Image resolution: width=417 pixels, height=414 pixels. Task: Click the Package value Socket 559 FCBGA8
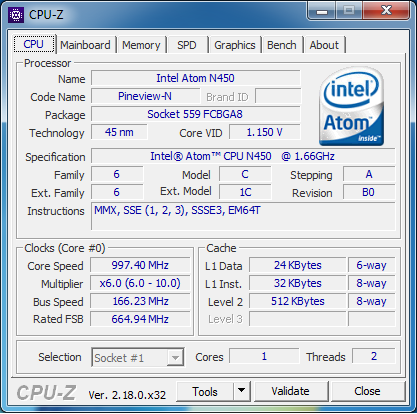click(x=196, y=114)
